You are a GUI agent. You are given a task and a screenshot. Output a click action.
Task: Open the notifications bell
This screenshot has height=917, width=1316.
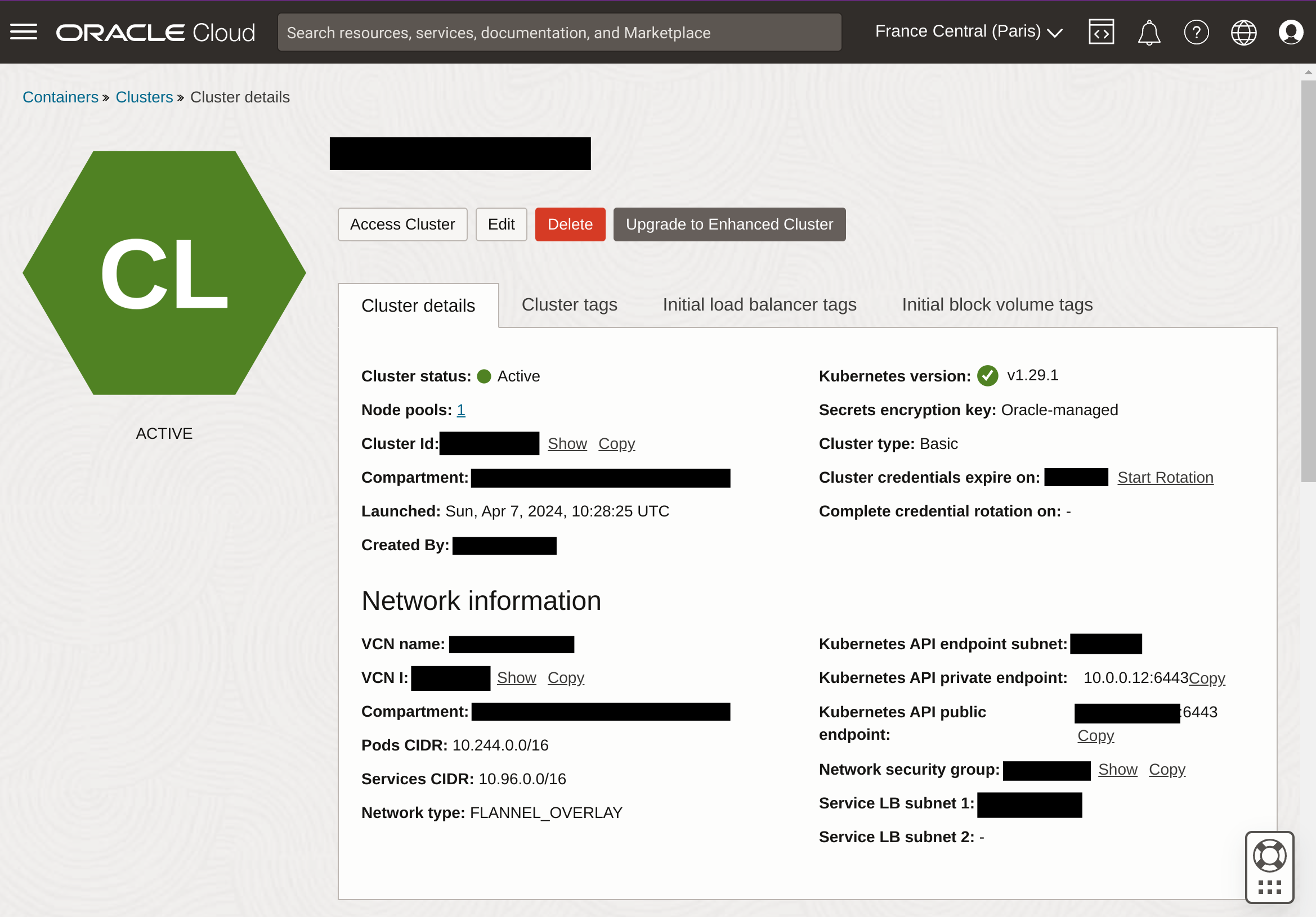coord(1149,32)
